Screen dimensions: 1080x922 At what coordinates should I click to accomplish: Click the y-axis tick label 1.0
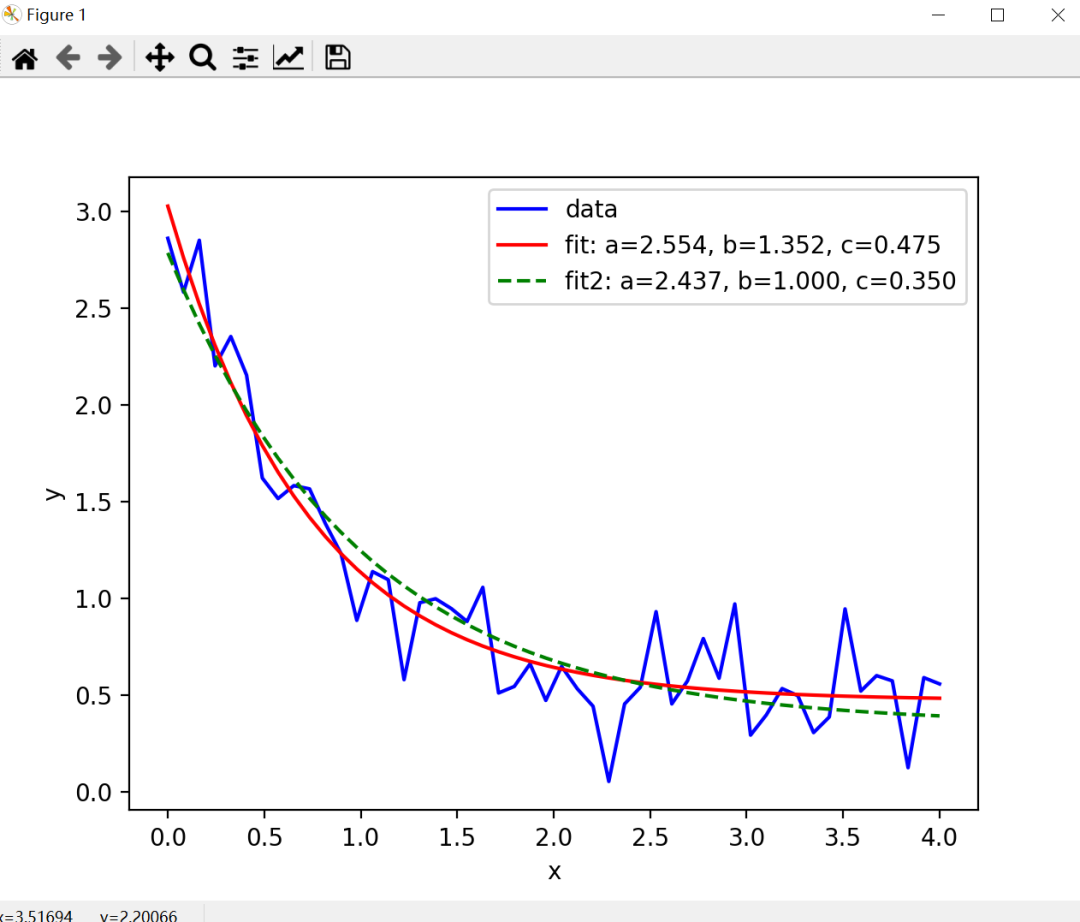94,600
